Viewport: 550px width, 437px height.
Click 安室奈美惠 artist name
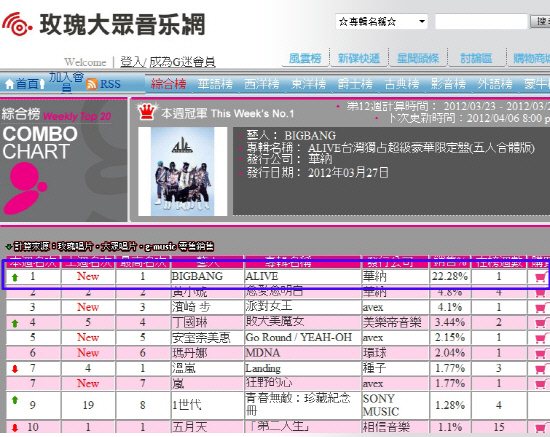coord(201,338)
